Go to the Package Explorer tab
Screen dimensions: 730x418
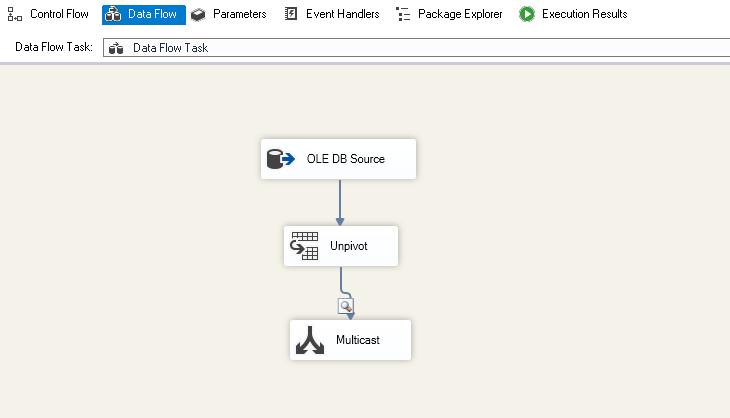[x=460, y=15]
